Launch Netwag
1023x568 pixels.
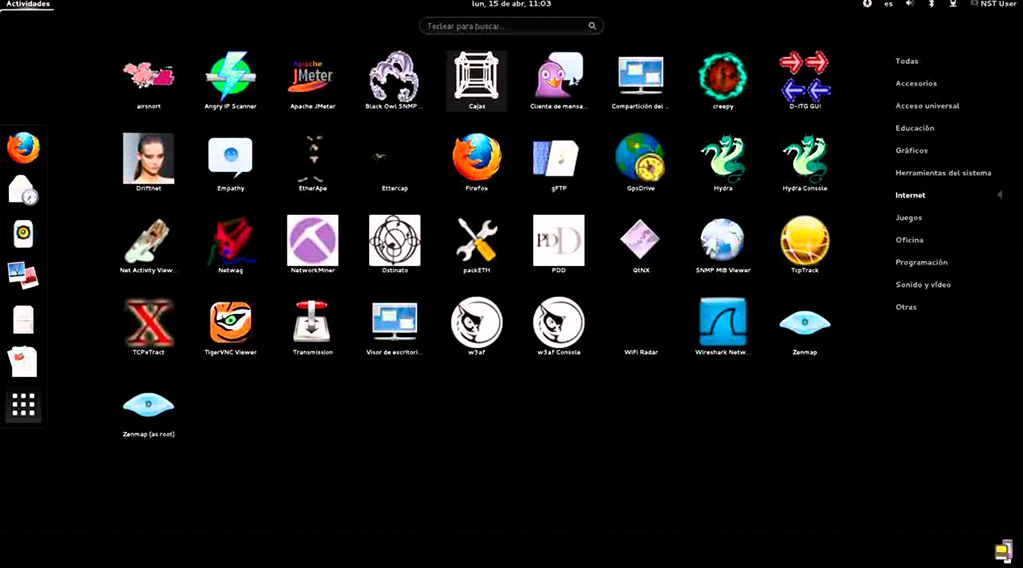pyautogui.click(x=230, y=245)
